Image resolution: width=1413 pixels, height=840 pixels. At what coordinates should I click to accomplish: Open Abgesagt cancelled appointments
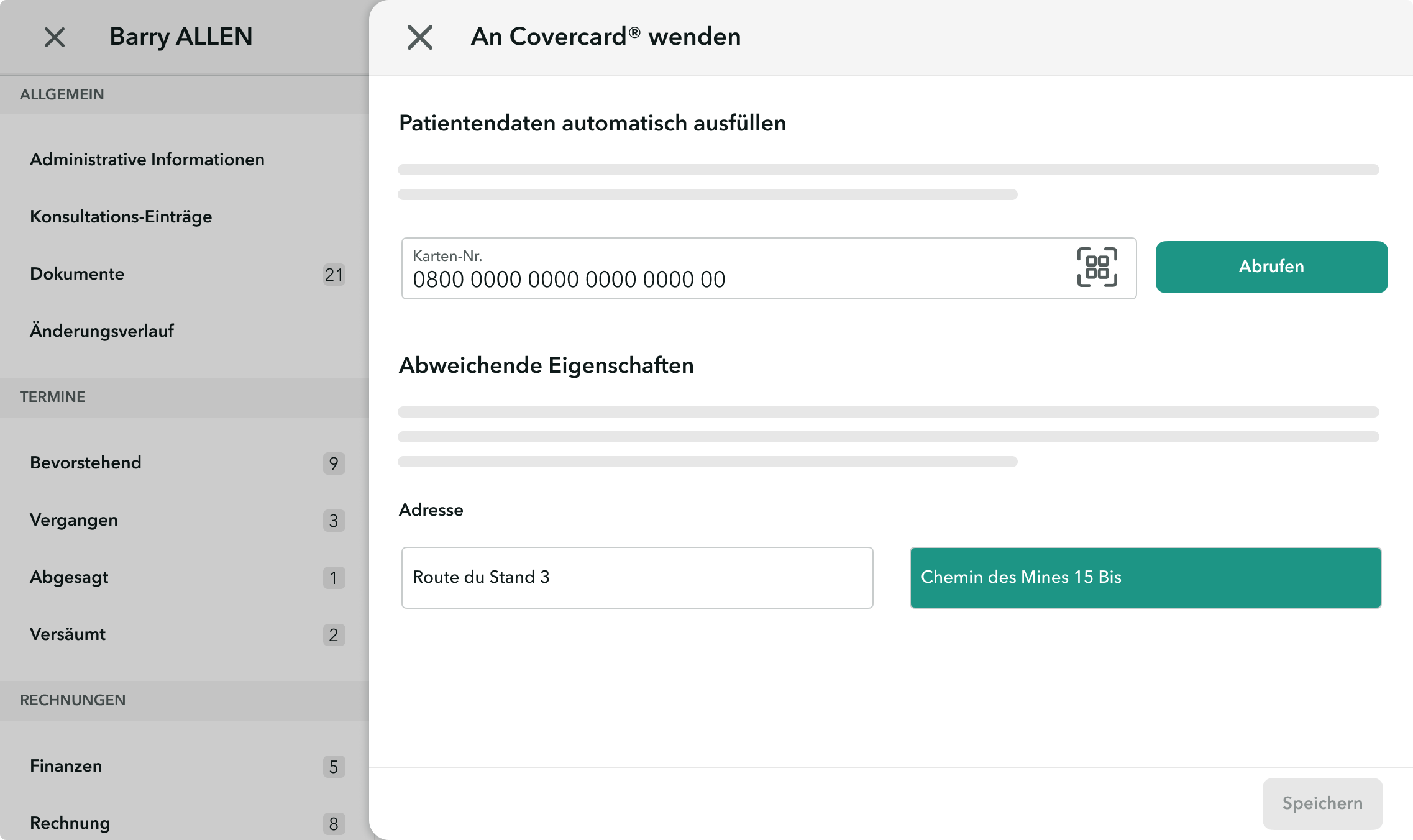click(x=68, y=577)
